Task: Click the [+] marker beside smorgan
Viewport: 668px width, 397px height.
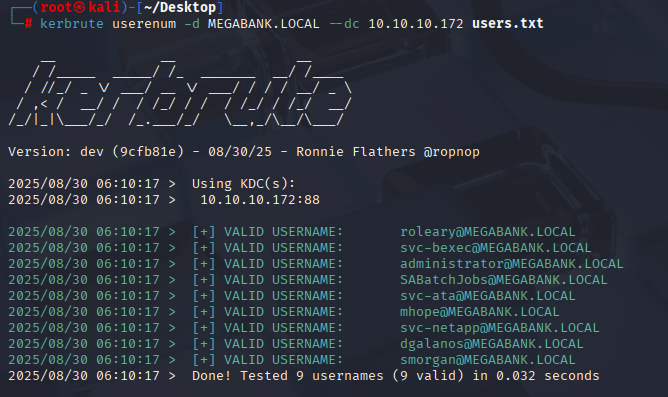Action: click(204, 360)
